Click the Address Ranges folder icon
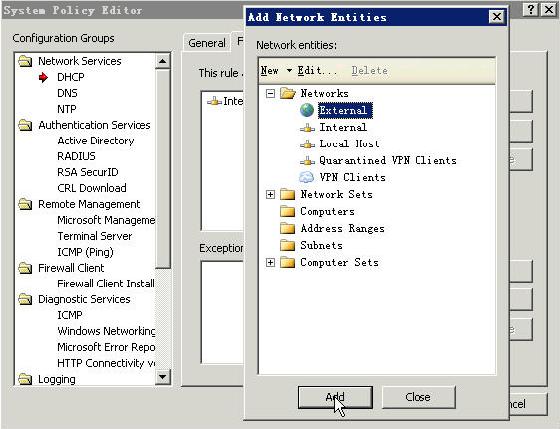The width and height of the screenshot is (560, 429). point(288,228)
